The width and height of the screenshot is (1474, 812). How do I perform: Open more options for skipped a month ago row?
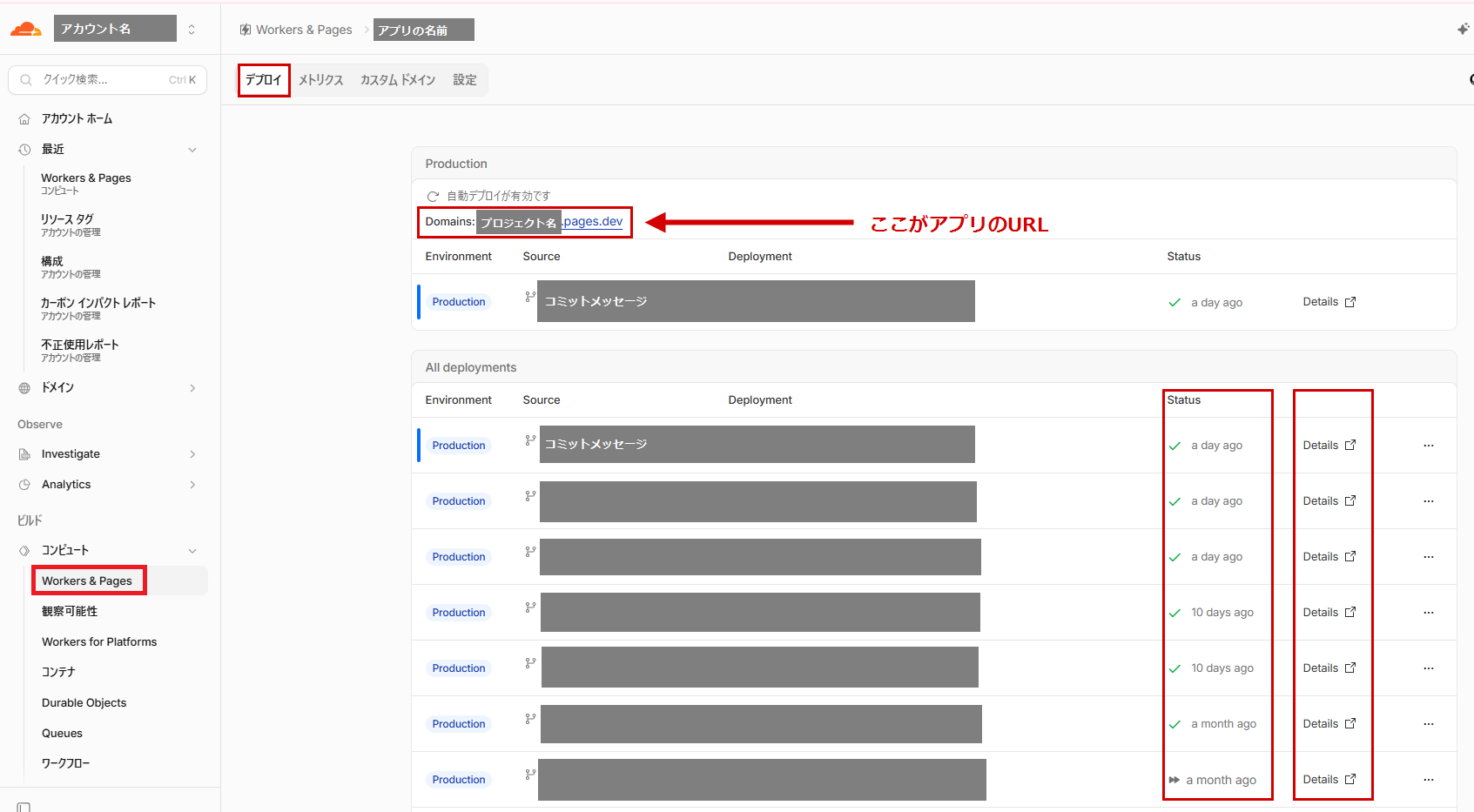pos(1429,780)
